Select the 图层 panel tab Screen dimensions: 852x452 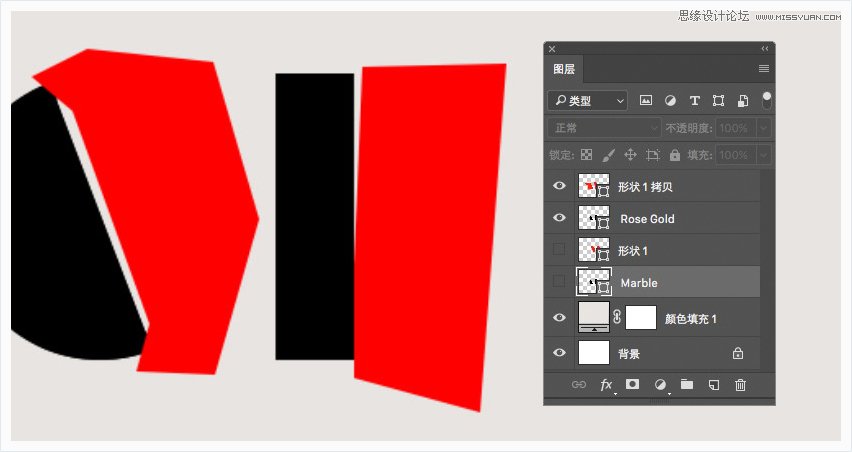coord(564,69)
